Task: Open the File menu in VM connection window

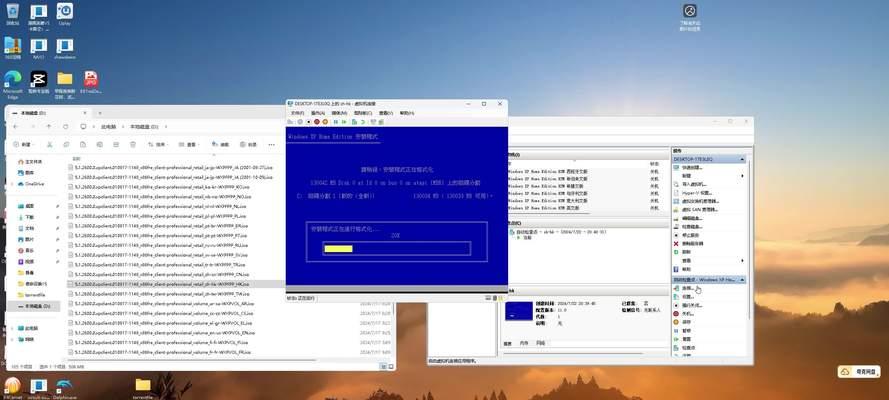Action: point(297,113)
